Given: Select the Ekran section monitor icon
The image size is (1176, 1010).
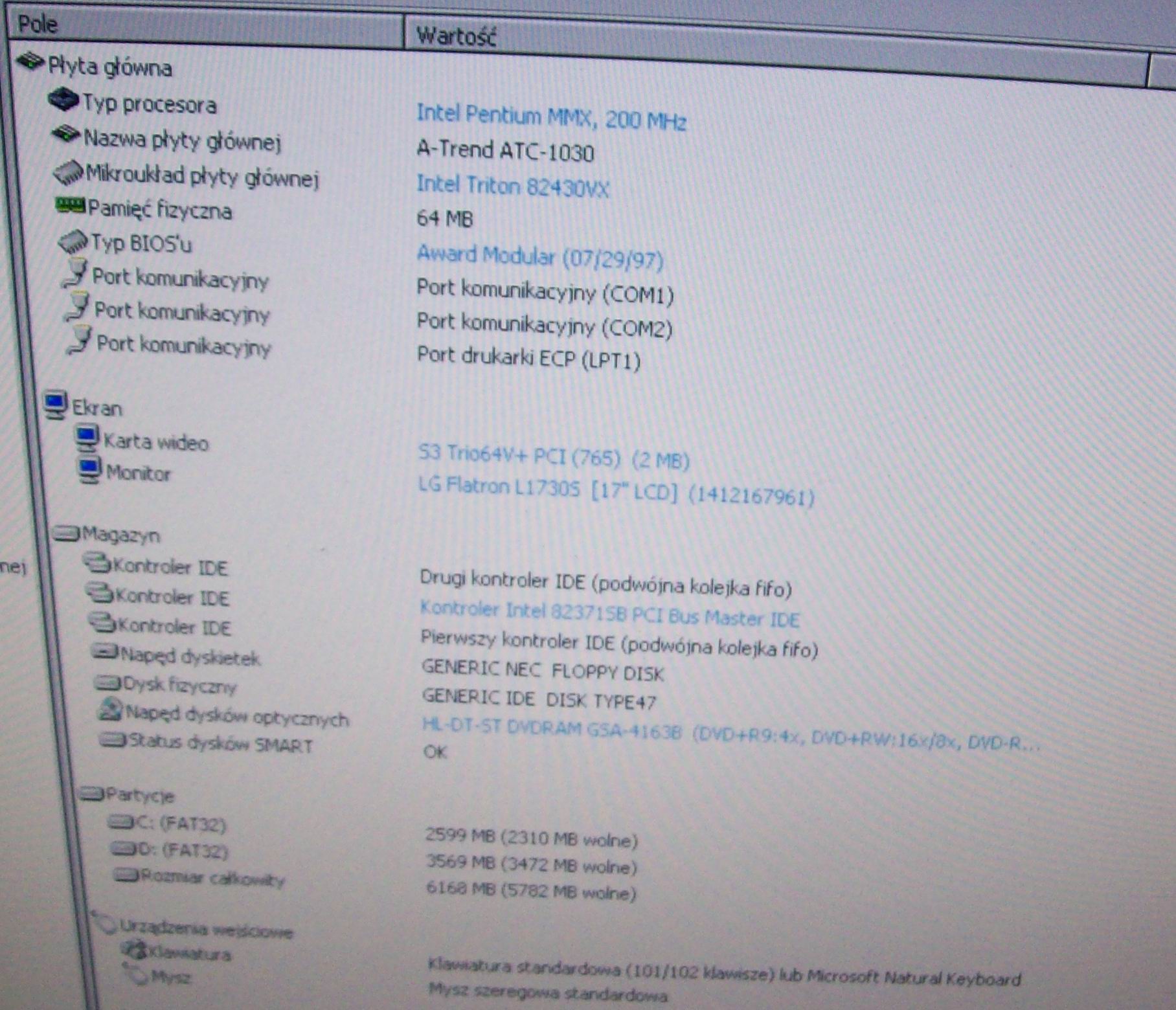Looking at the screenshot, I should (x=56, y=405).
